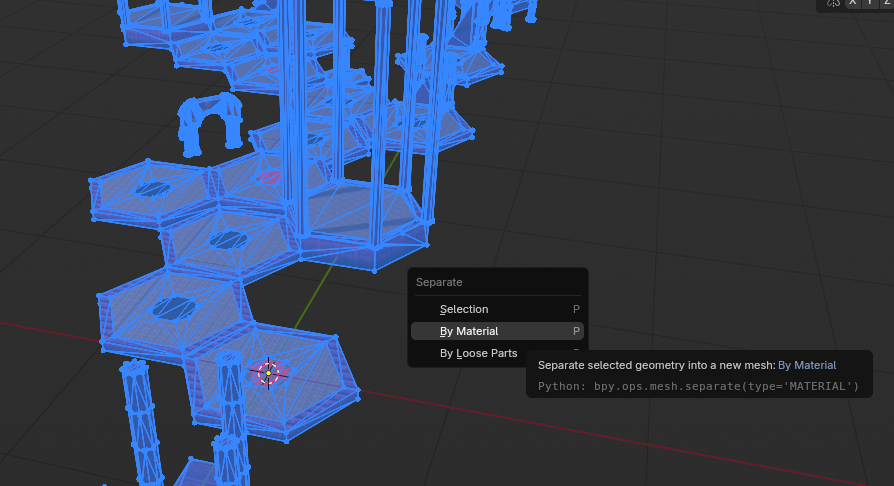This screenshot has width=894, height=486.
Task: Click the 3D cursor on the platform
Action: point(267,372)
